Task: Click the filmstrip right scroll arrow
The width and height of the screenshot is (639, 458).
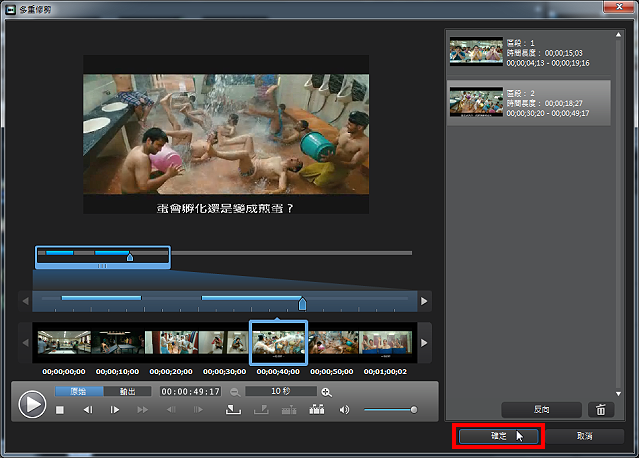Action: coord(424,343)
